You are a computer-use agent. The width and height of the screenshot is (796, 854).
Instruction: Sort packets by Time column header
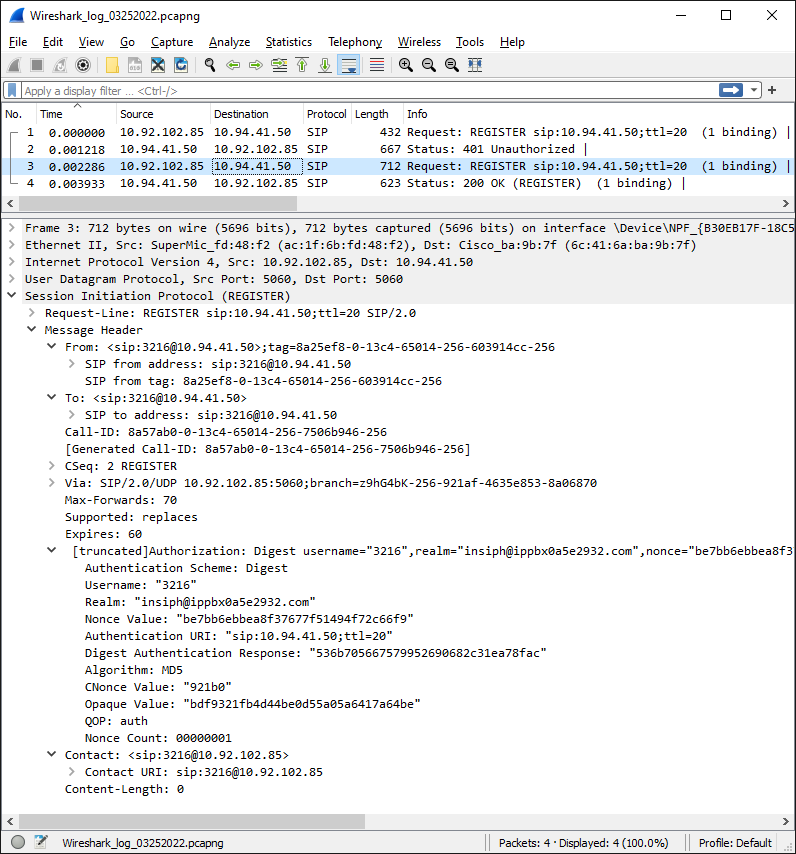77,114
